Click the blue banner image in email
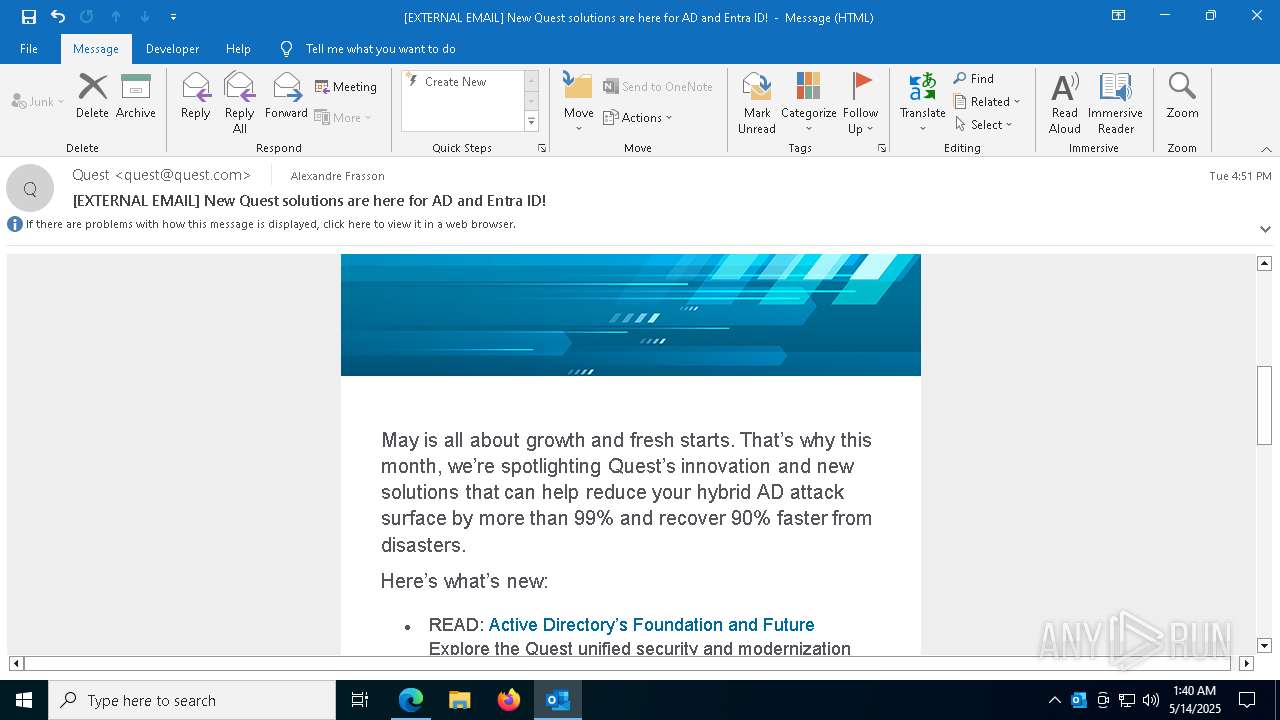 (x=630, y=315)
